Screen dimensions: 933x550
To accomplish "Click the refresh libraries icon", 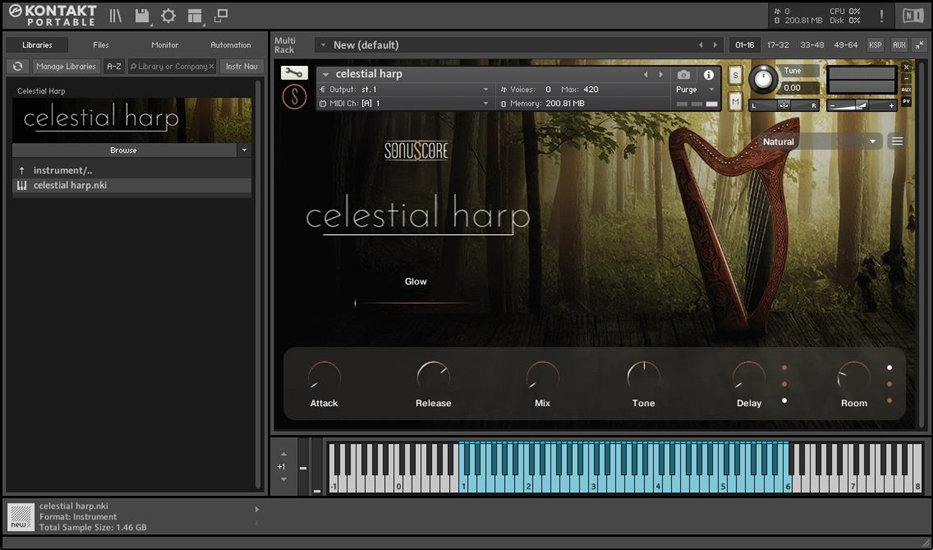I will coord(17,66).
